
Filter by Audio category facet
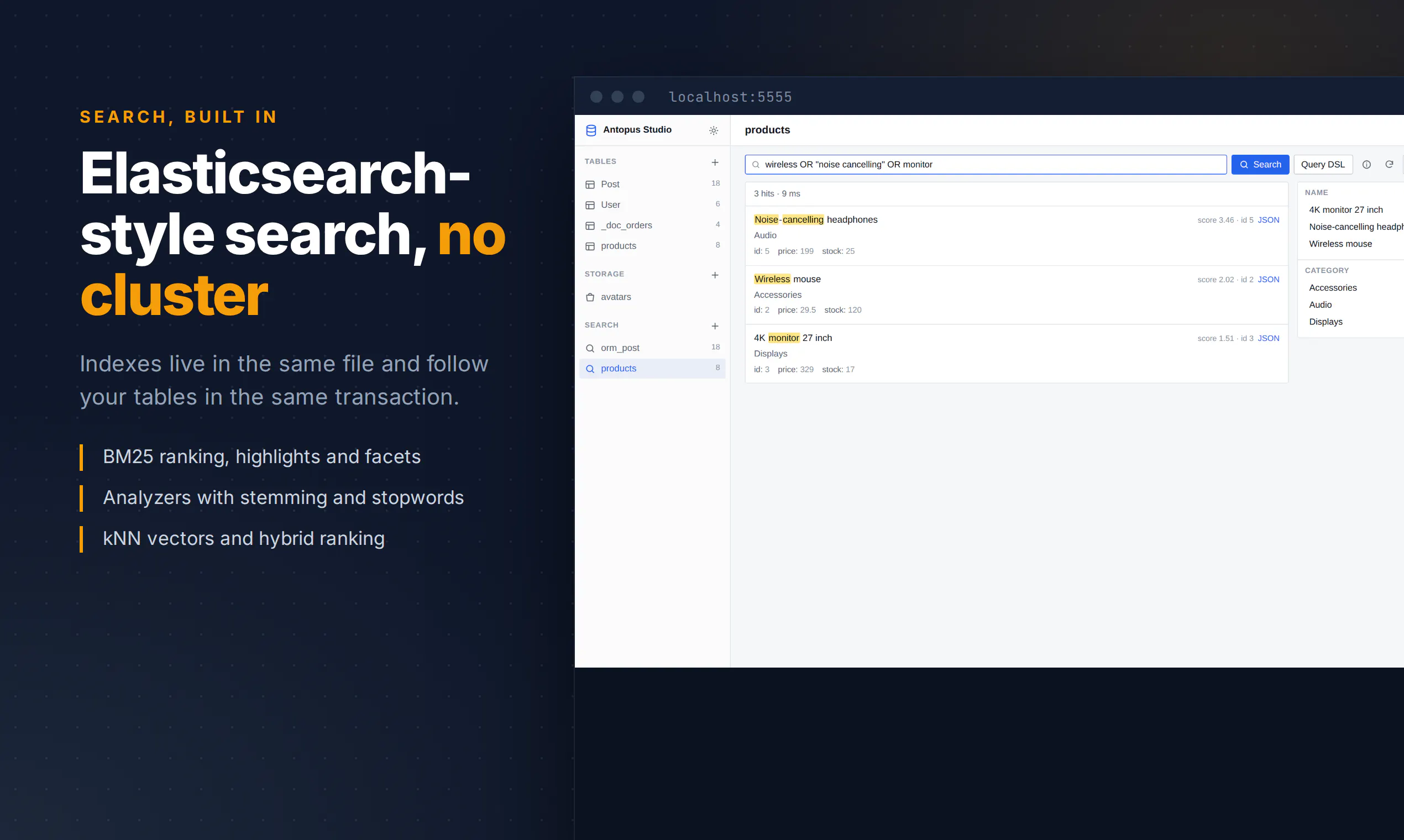tap(1320, 305)
